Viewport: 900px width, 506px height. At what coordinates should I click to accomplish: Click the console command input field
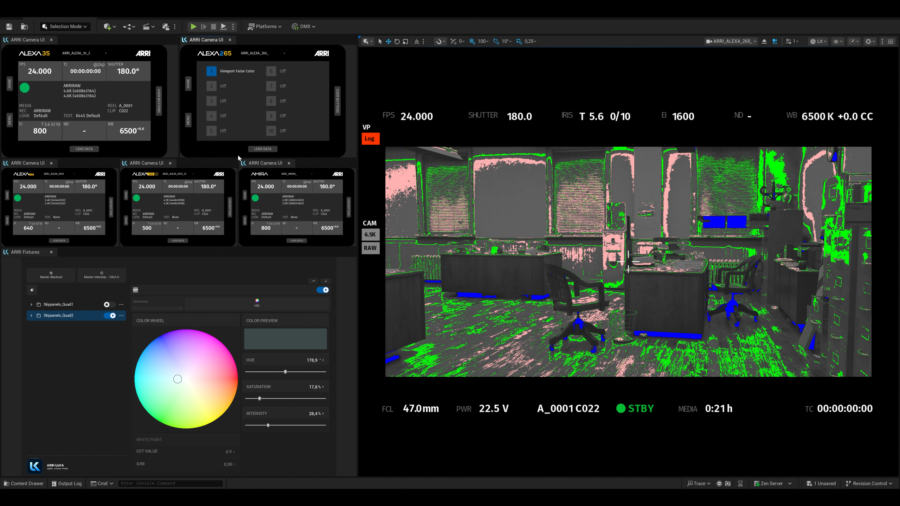[x=170, y=484]
